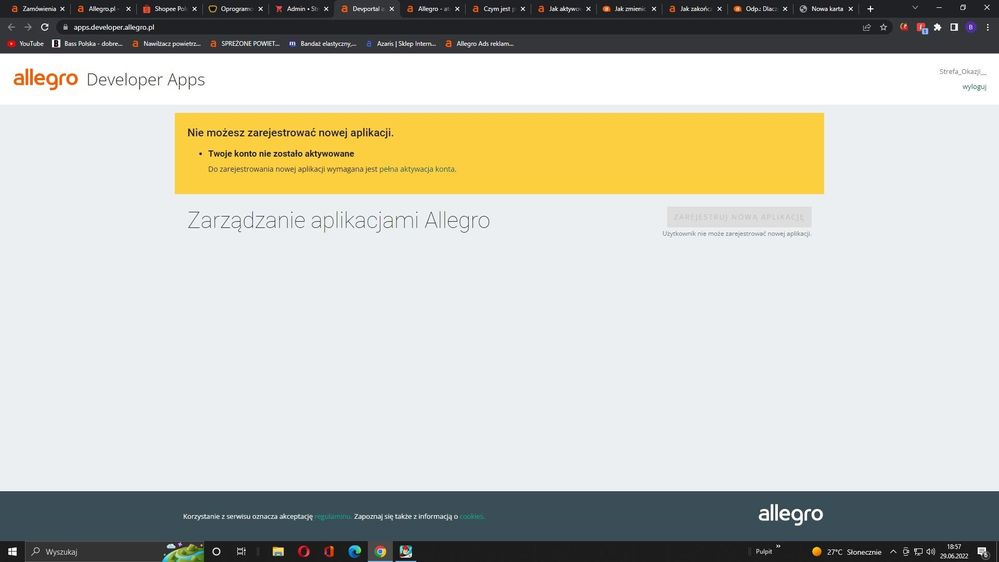Screen dimensions: 999x562
Task: Show hidden system tray icons
Action: coord(893,552)
